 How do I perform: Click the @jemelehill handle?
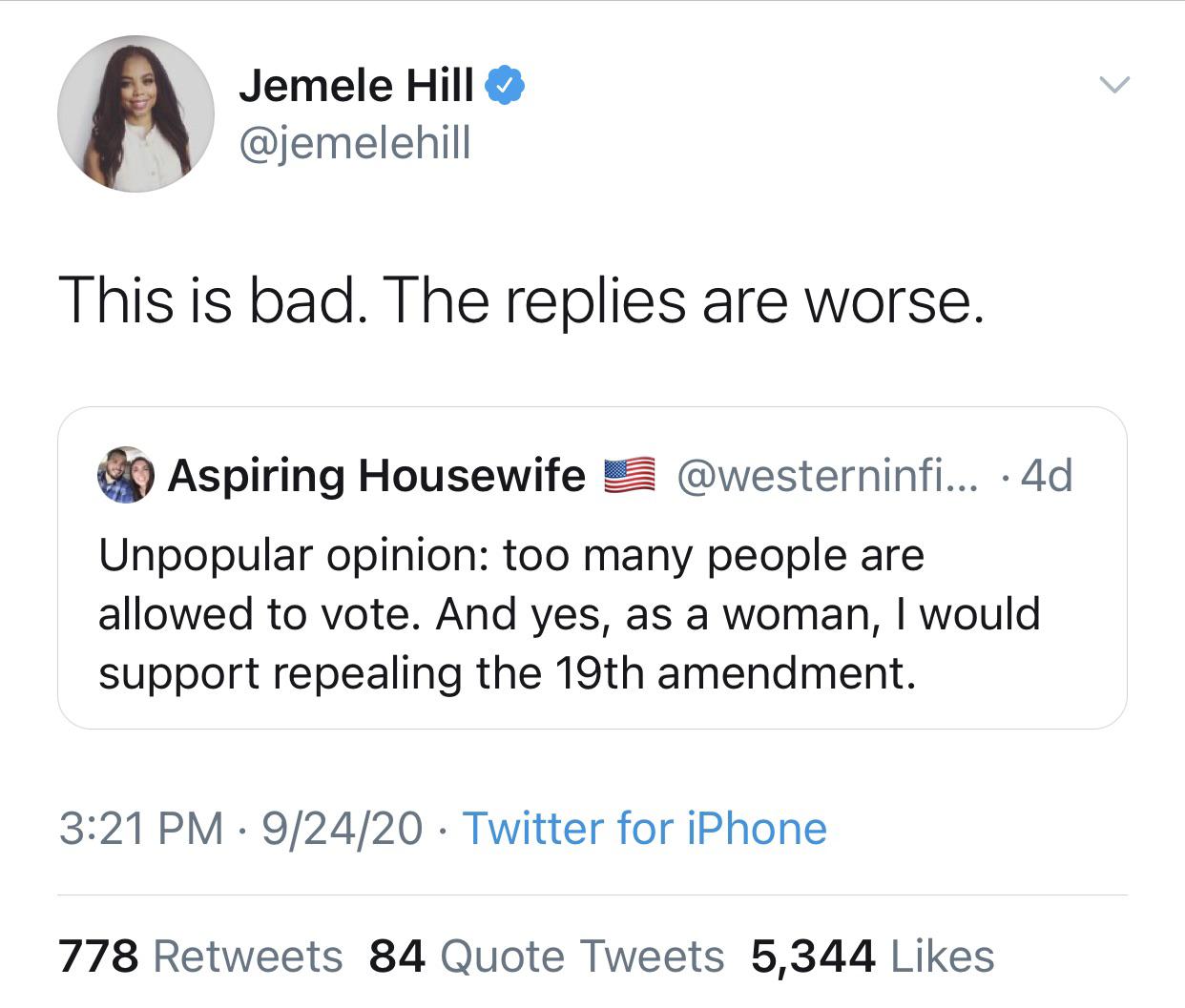coord(354,145)
